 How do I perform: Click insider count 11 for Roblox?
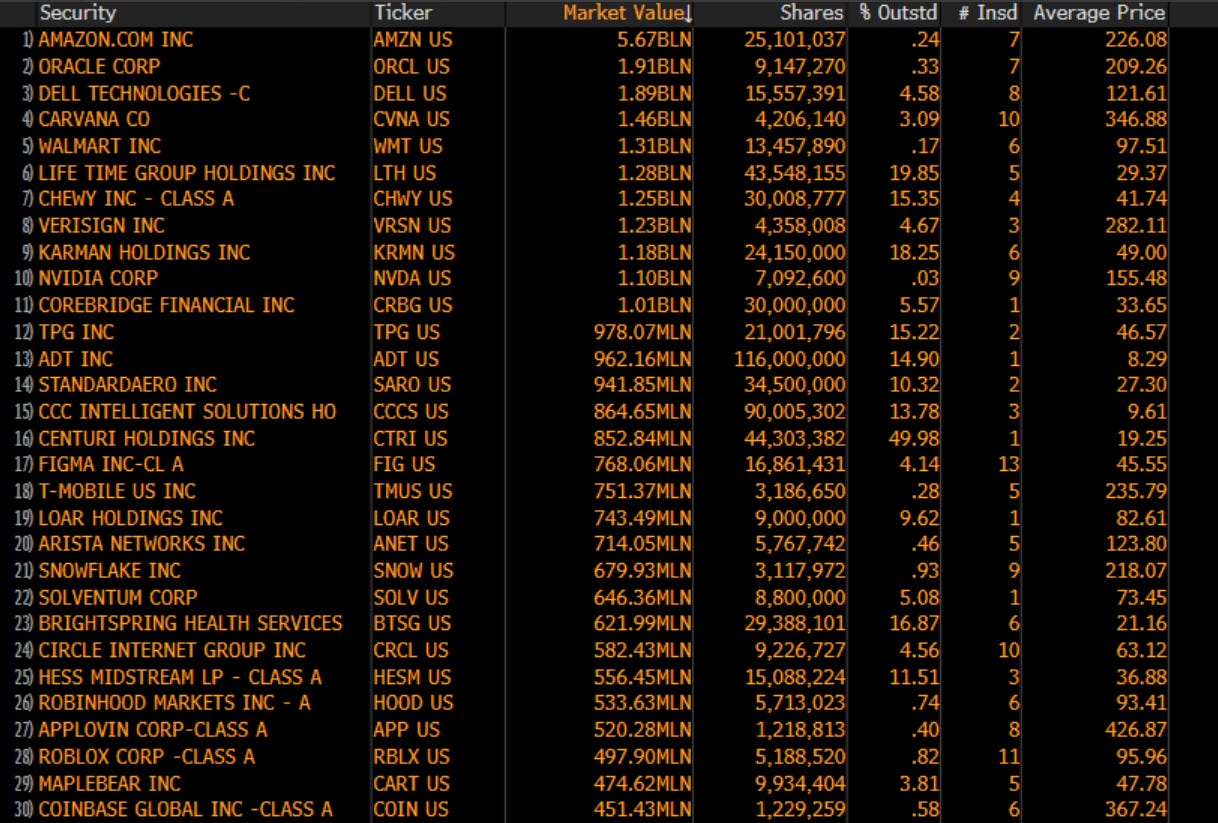coord(1008,757)
